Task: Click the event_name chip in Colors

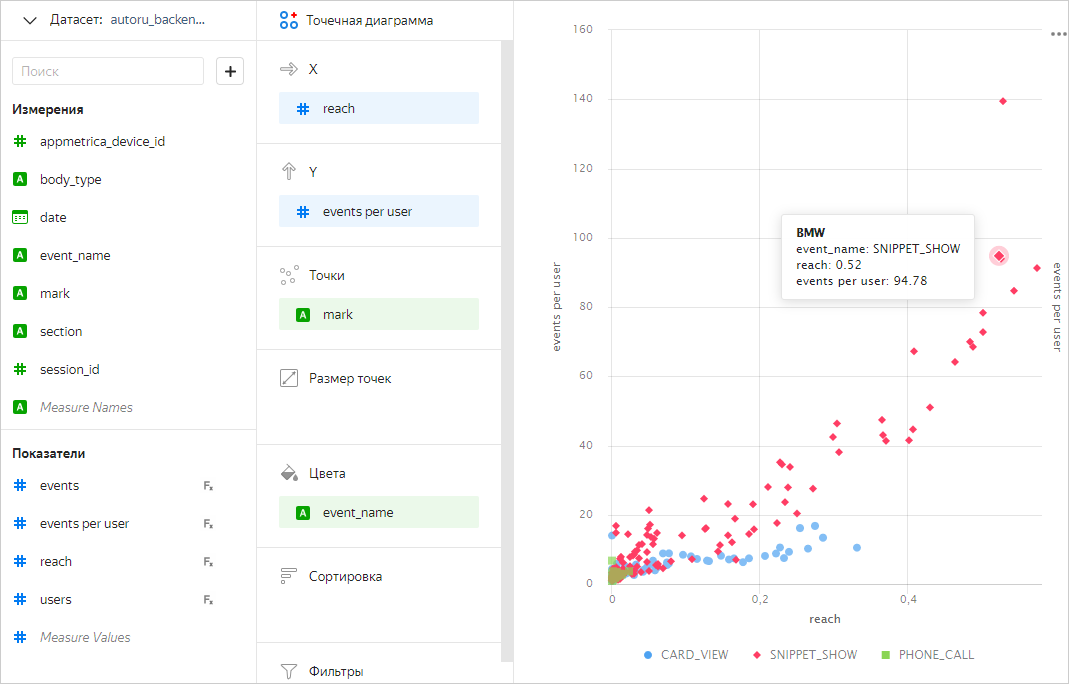Action: [x=378, y=513]
